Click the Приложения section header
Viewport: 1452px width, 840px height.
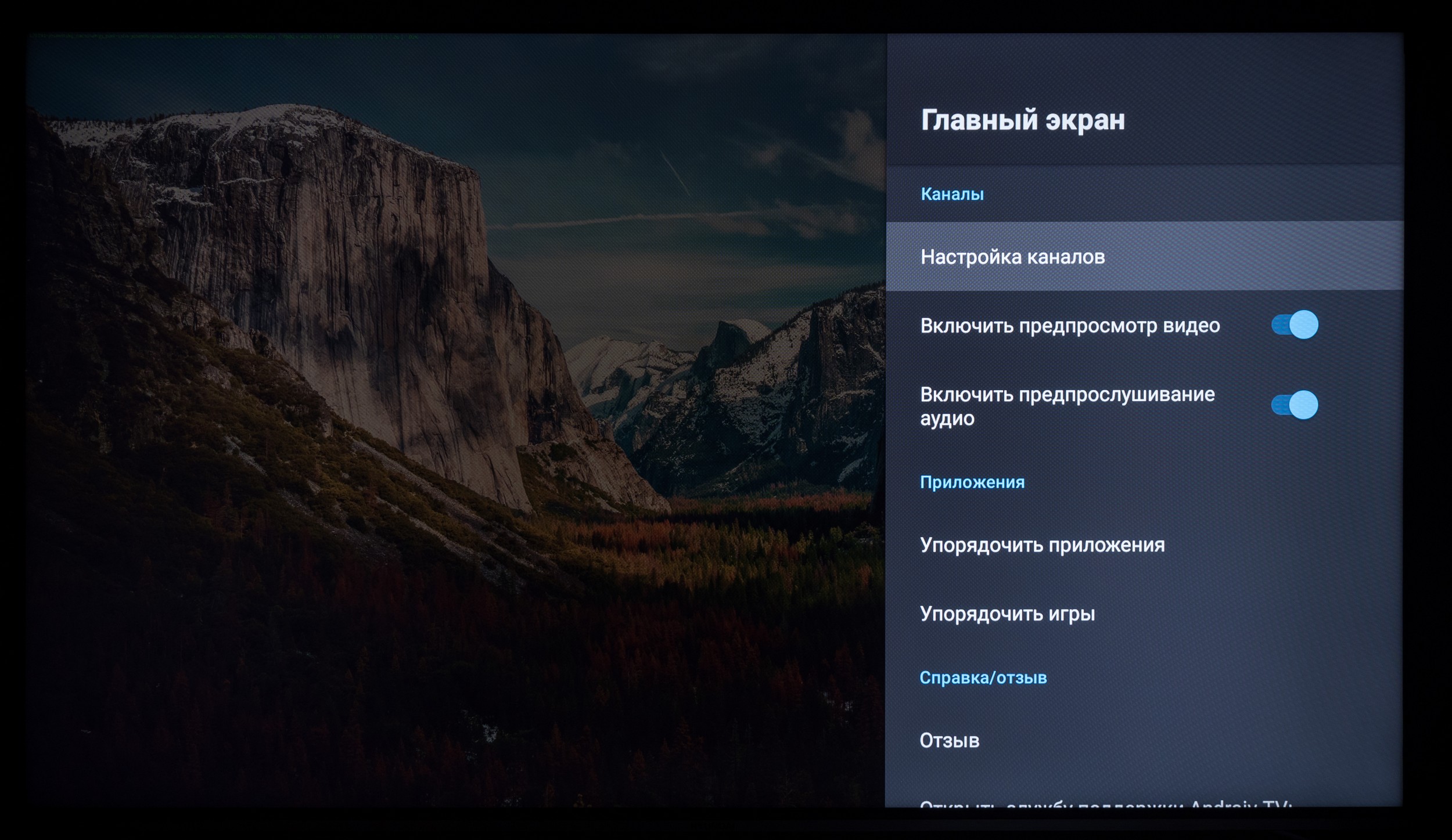tap(972, 482)
